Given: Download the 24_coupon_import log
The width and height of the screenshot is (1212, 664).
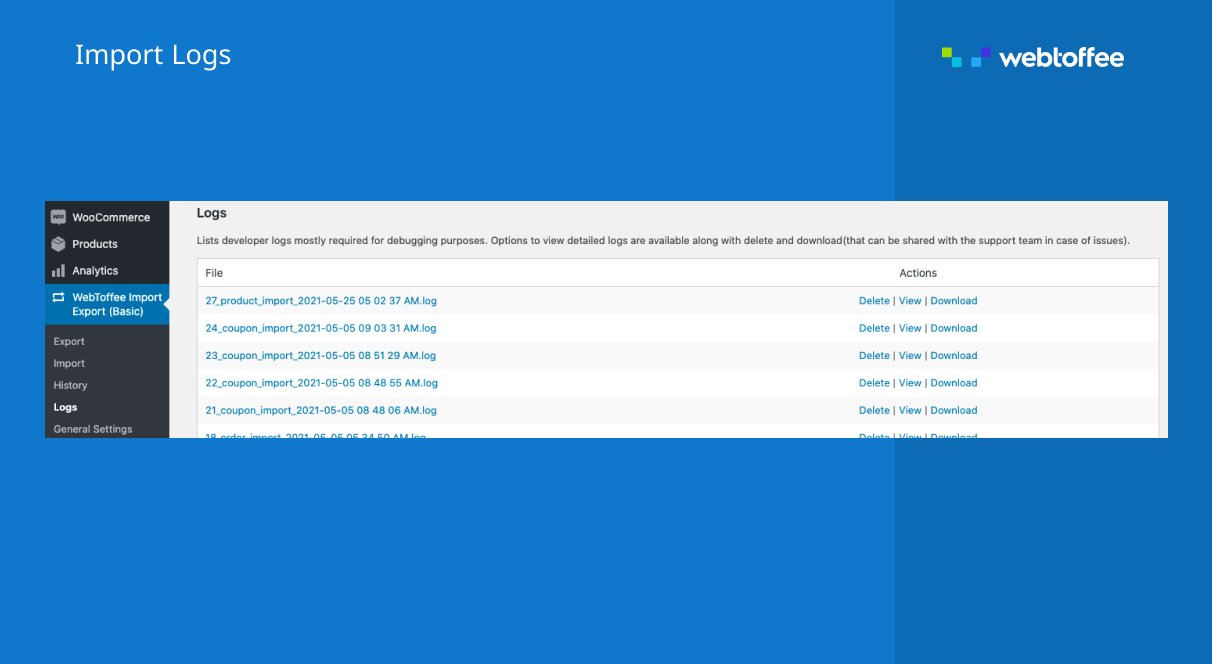Looking at the screenshot, I should point(954,328).
